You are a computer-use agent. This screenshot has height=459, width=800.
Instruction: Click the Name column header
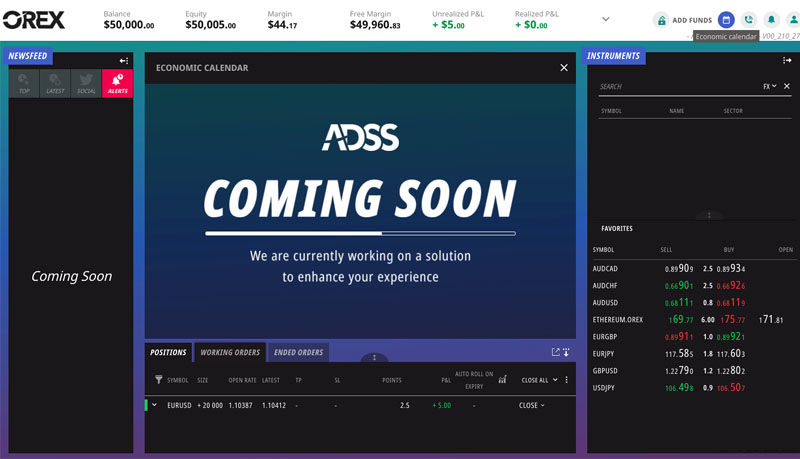pos(677,111)
